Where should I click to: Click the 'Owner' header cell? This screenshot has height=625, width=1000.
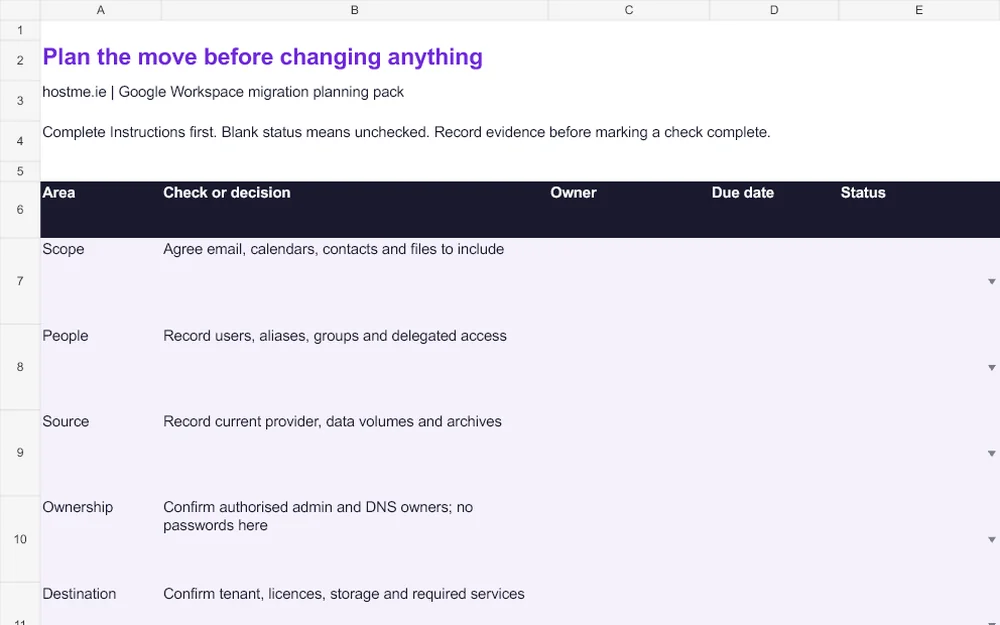pos(629,209)
